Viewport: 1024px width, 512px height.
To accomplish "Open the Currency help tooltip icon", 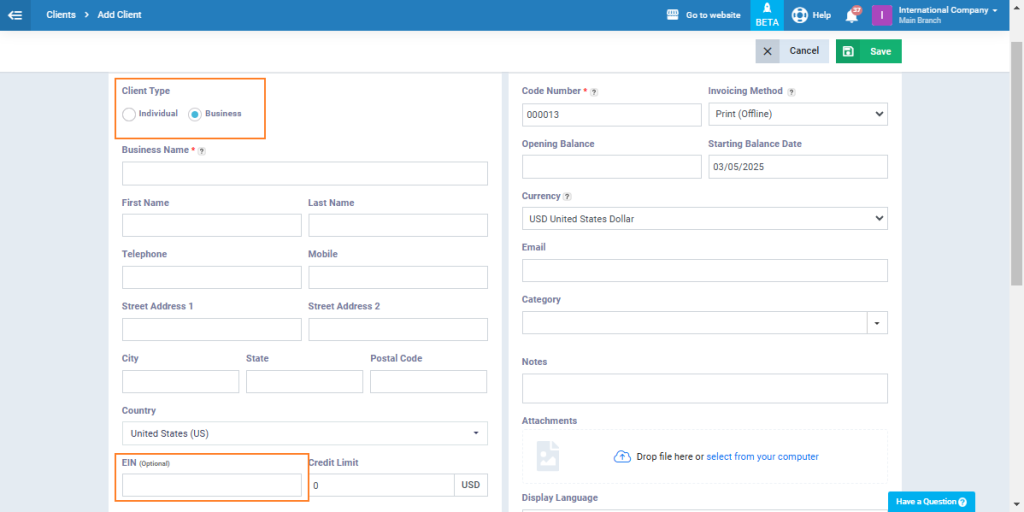I will [x=567, y=197].
